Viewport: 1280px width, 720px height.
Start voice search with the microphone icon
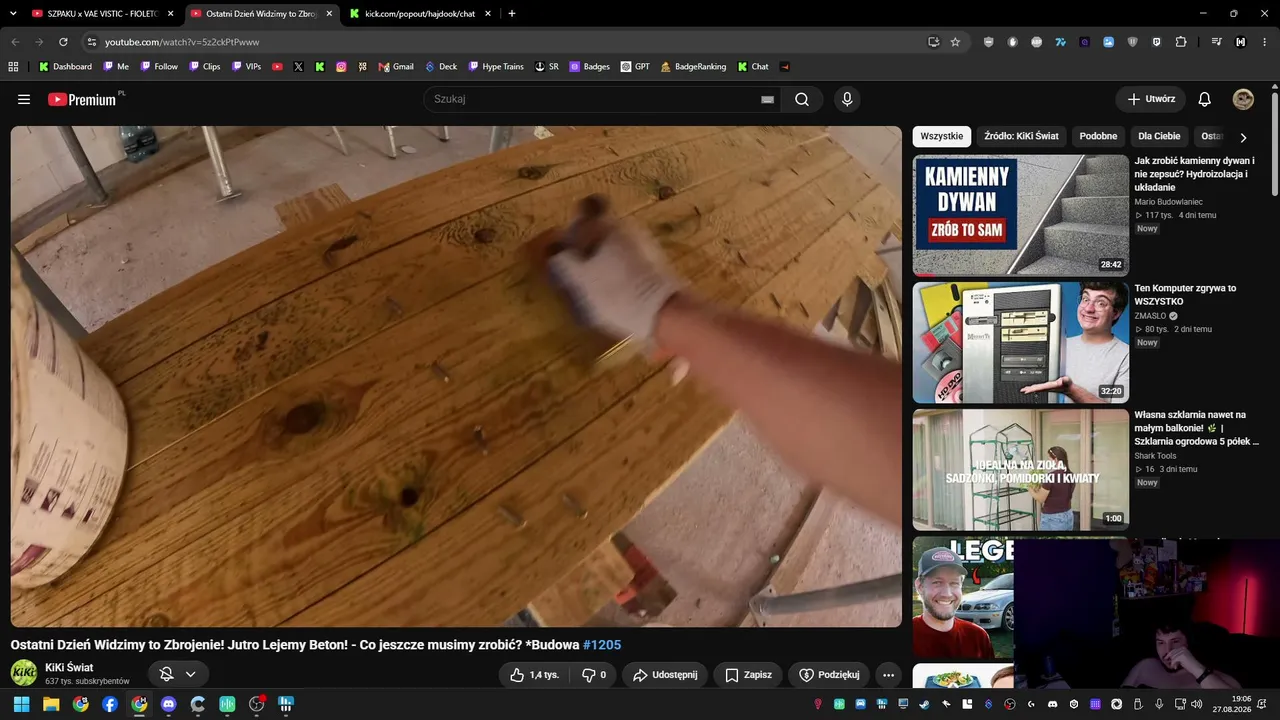point(847,99)
